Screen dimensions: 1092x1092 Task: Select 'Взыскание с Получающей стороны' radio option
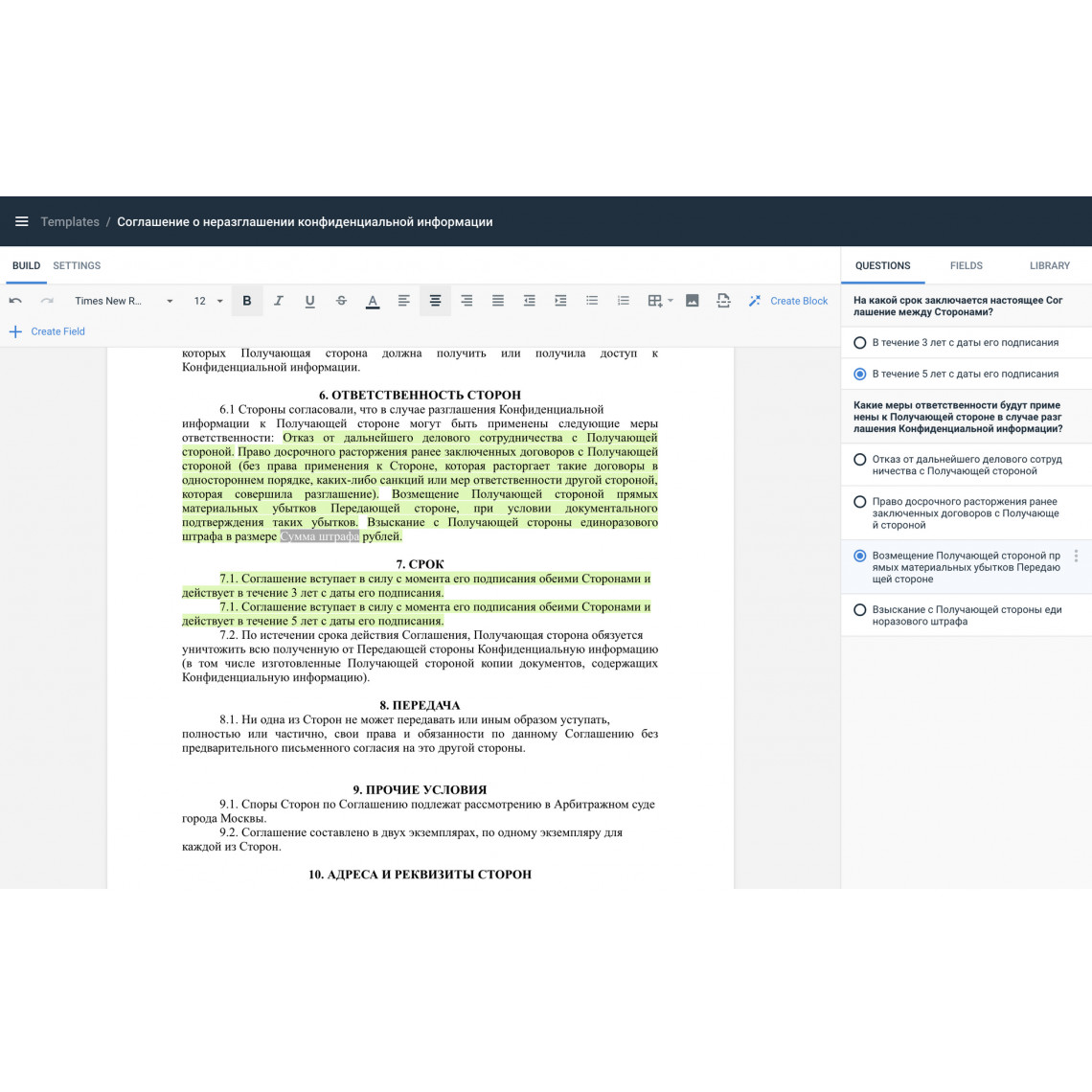[x=860, y=610]
